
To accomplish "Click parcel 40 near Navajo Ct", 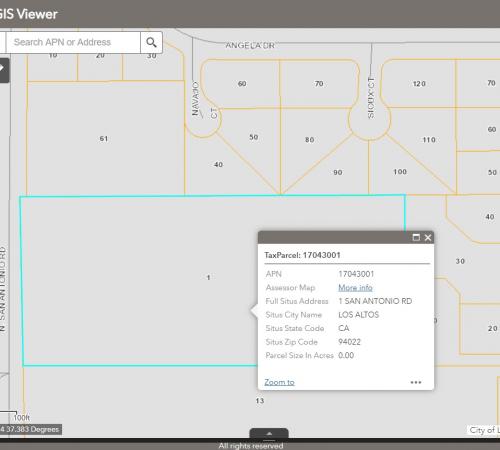I will [x=218, y=164].
